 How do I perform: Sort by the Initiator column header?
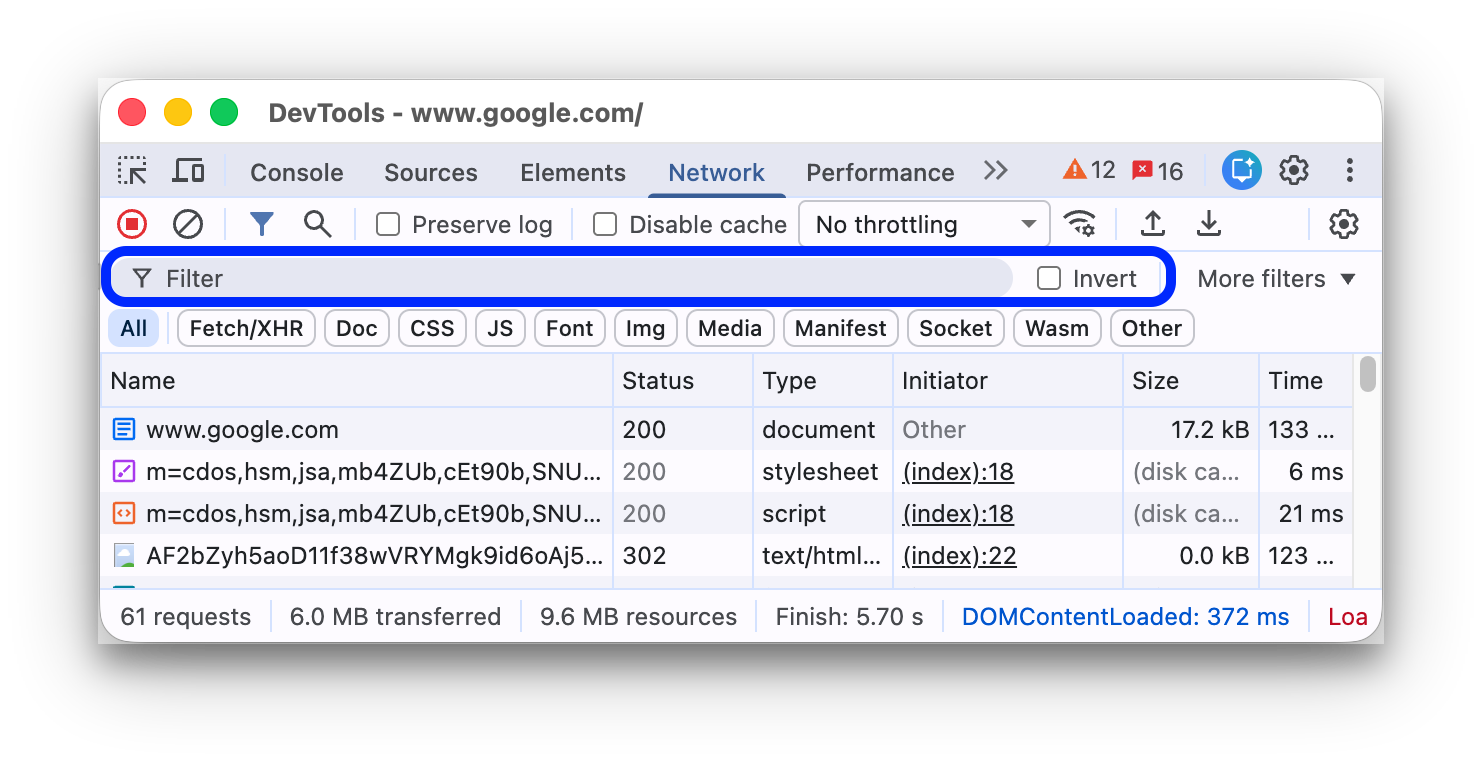point(1008,381)
